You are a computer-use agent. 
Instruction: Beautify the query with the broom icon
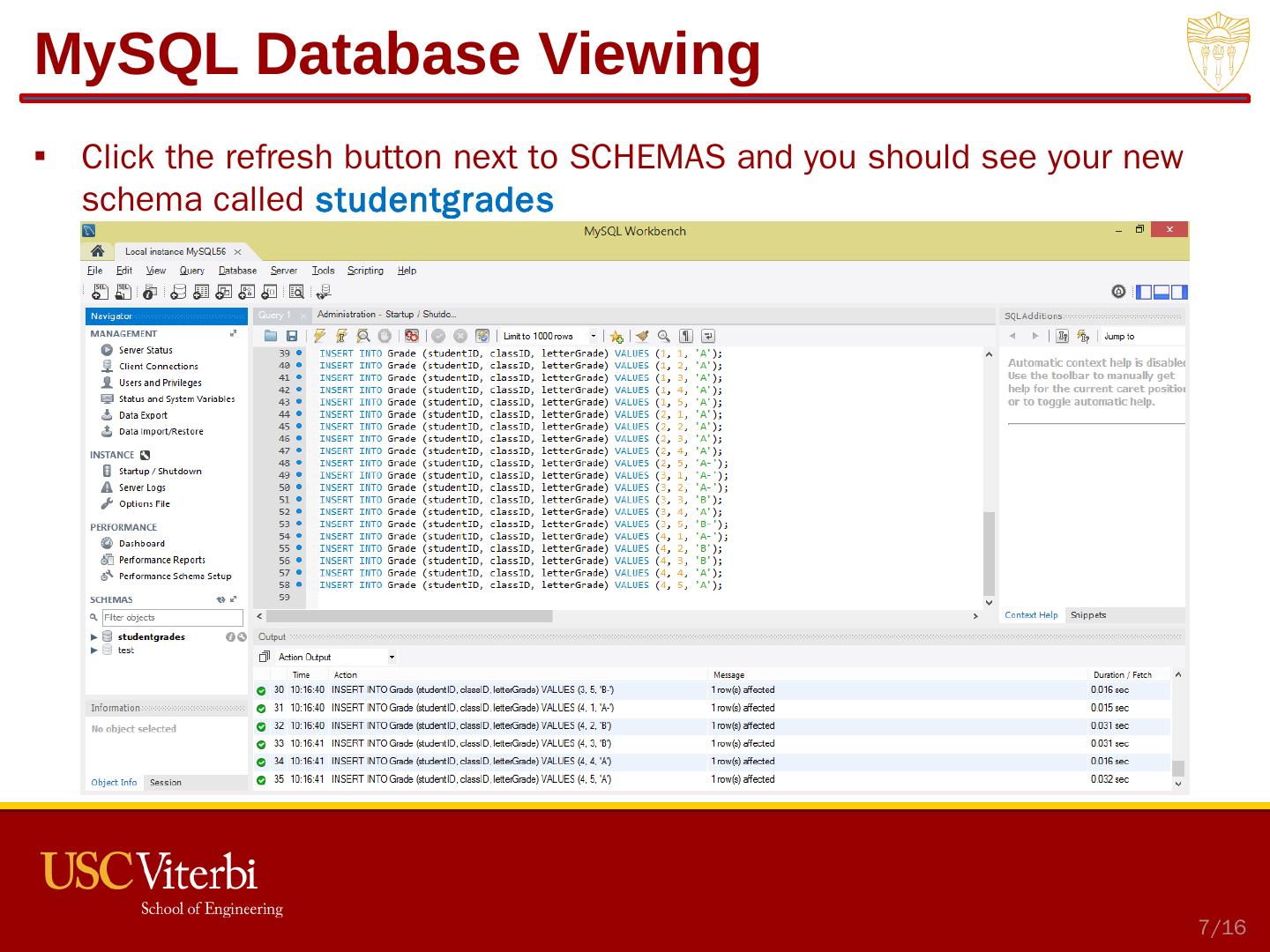642,336
